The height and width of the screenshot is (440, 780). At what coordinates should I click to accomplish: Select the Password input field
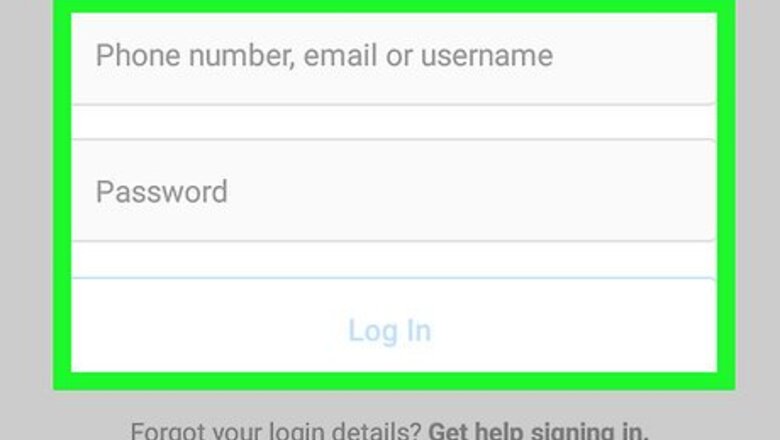coord(394,190)
